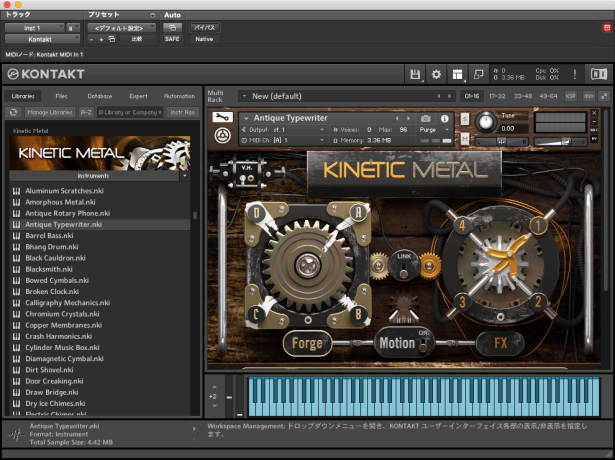Open Kontakt options gear icon
Image resolution: width=615 pixels, height=460 pixels.
pyautogui.click(x=436, y=74)
